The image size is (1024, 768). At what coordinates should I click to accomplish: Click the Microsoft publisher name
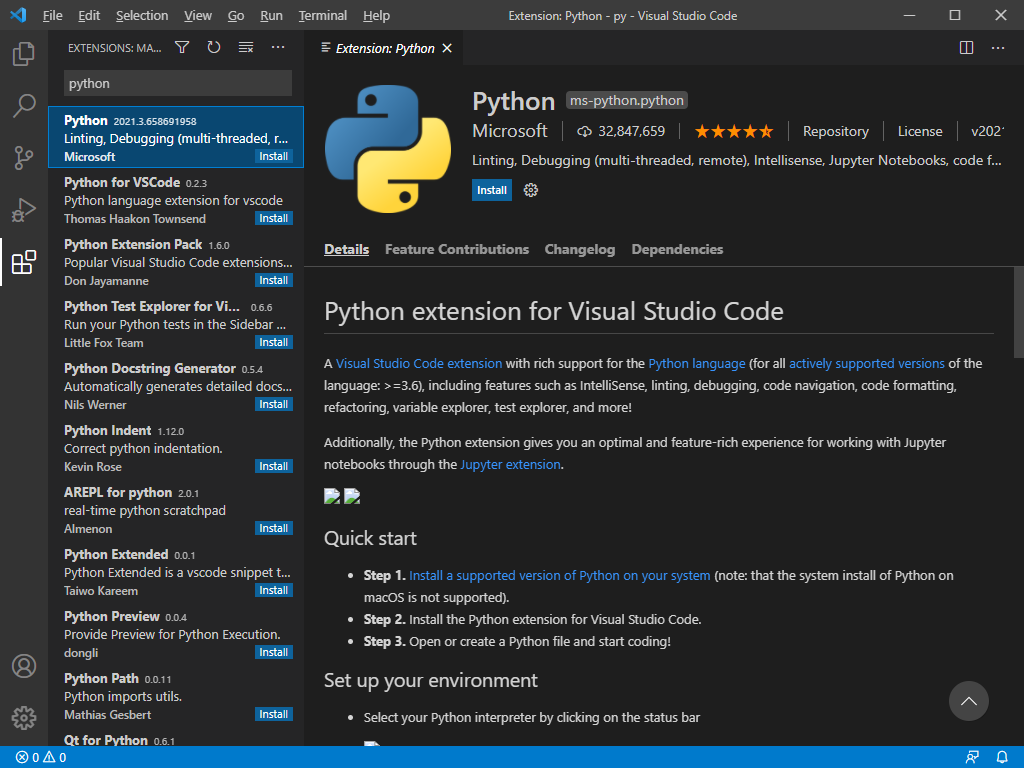point(510,131)
